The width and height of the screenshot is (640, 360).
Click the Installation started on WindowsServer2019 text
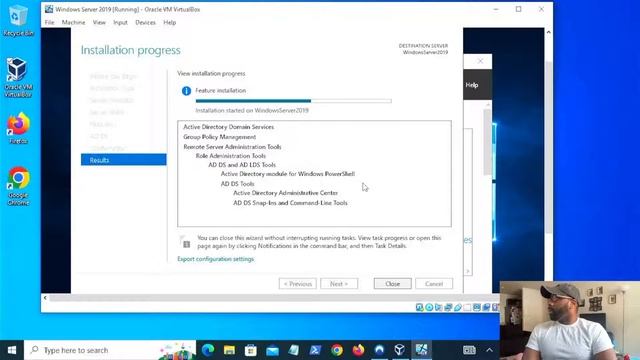point(252,111)
